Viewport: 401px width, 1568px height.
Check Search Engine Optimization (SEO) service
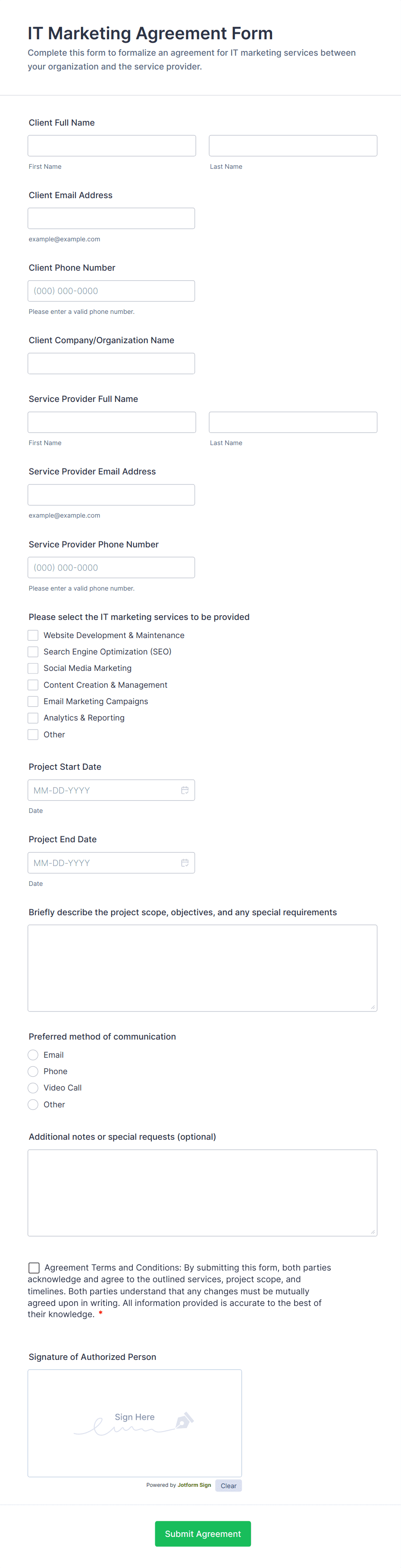coord(33,651)
